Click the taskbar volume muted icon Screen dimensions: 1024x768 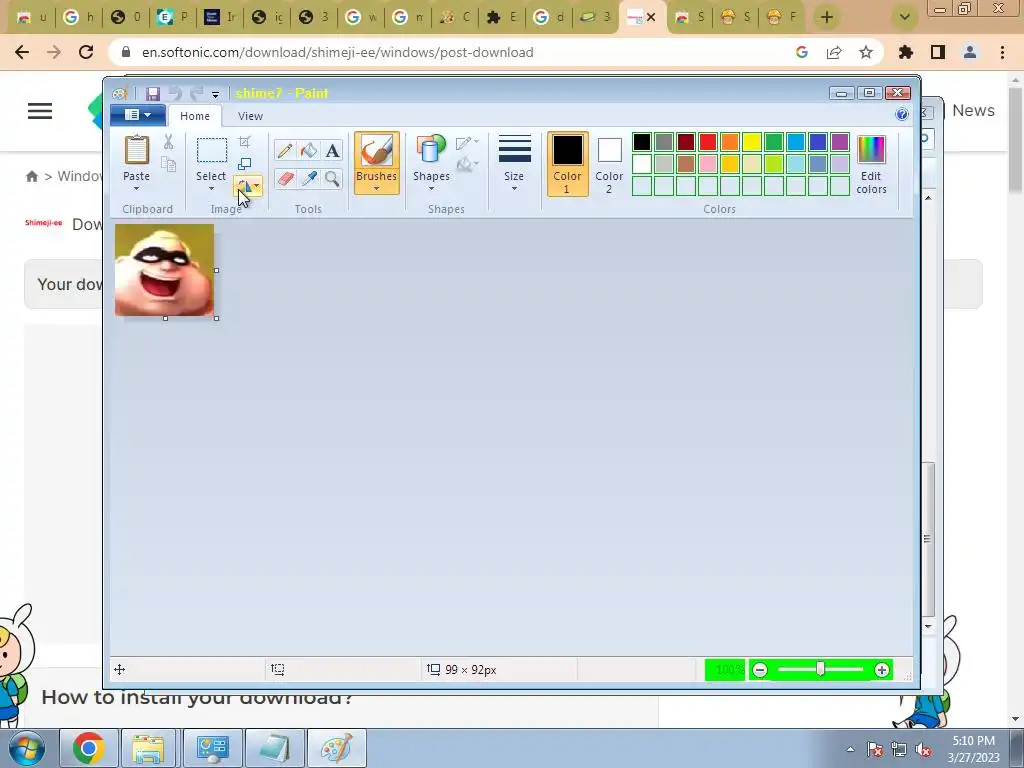tap(923, 750)
